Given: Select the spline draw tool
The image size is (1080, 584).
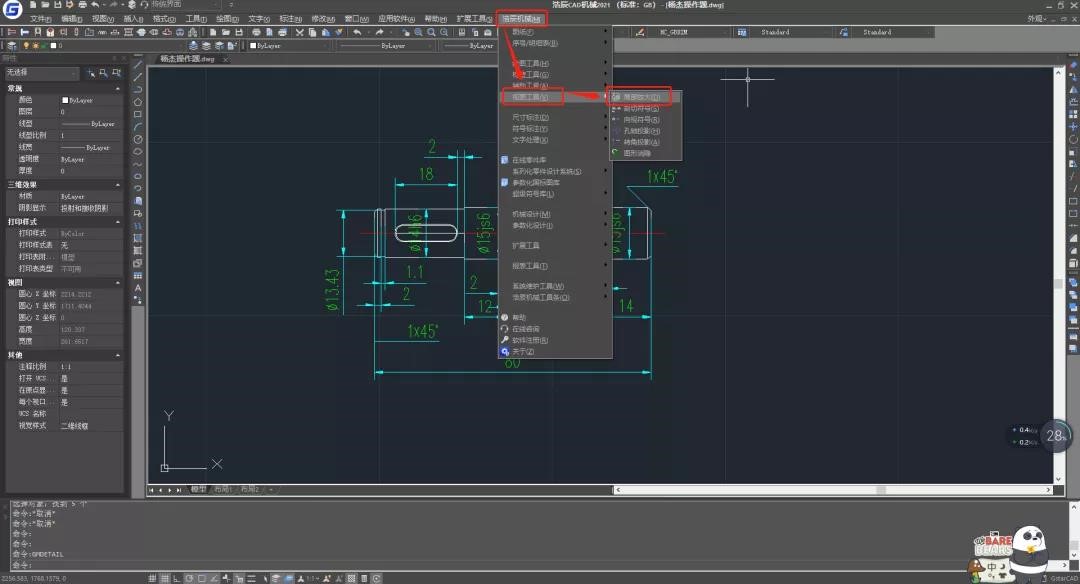Looking at the screenshot, I should pos(138,164).
